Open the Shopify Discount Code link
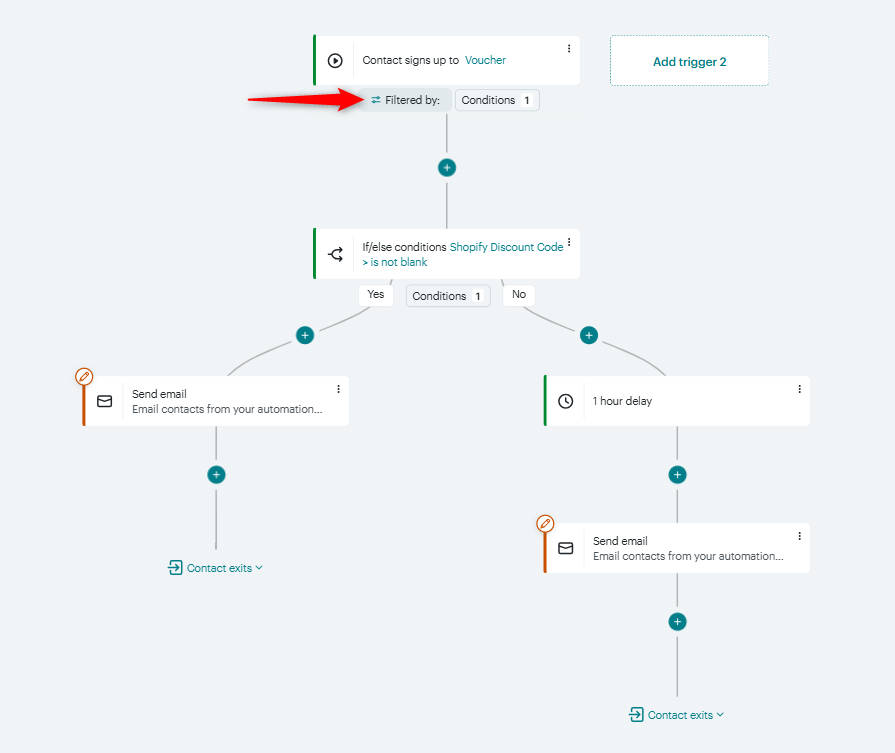The width and height of the screenshot is (895, 753). (x=507, y=246)
